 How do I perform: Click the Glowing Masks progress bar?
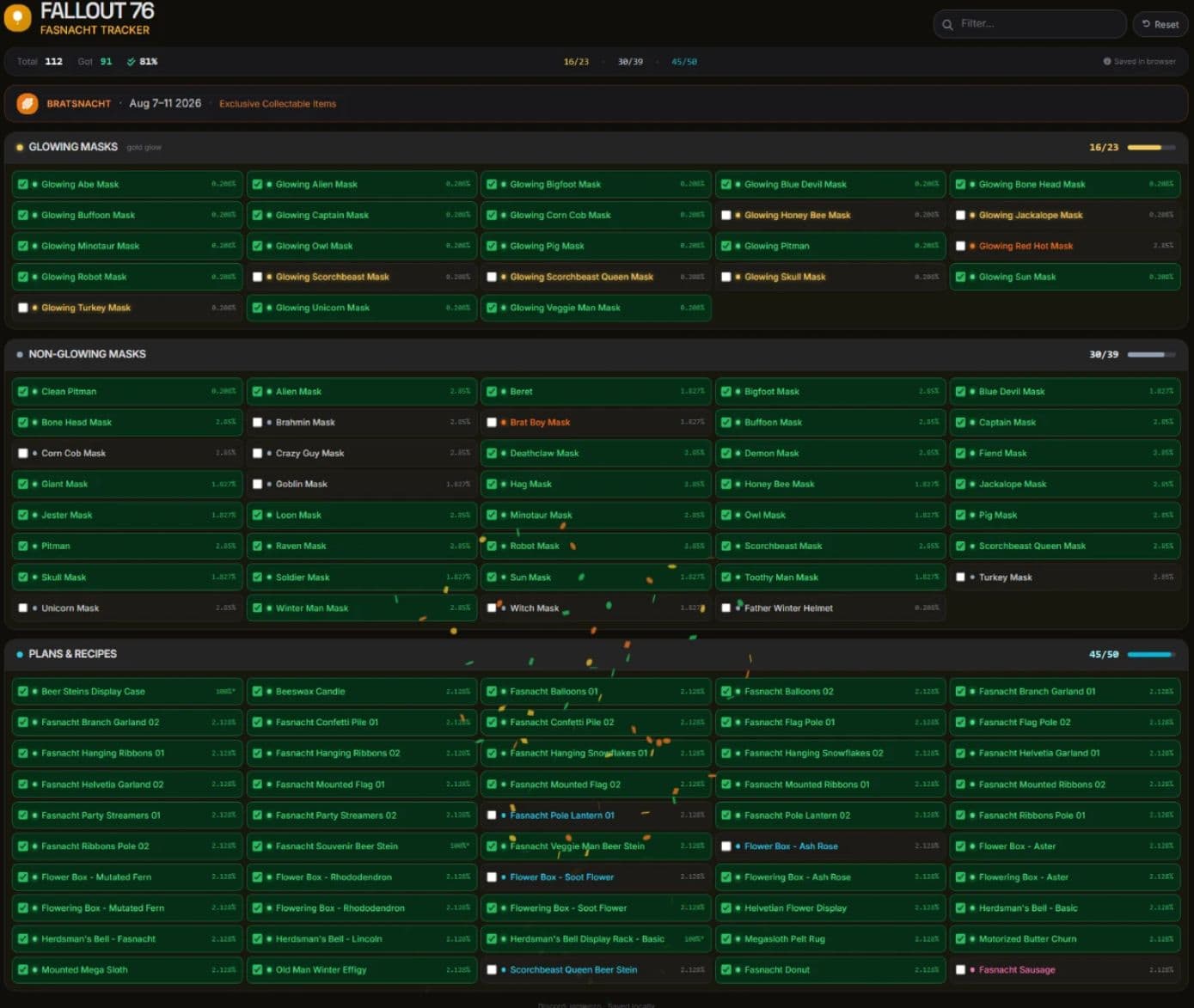coord(1151,148)
